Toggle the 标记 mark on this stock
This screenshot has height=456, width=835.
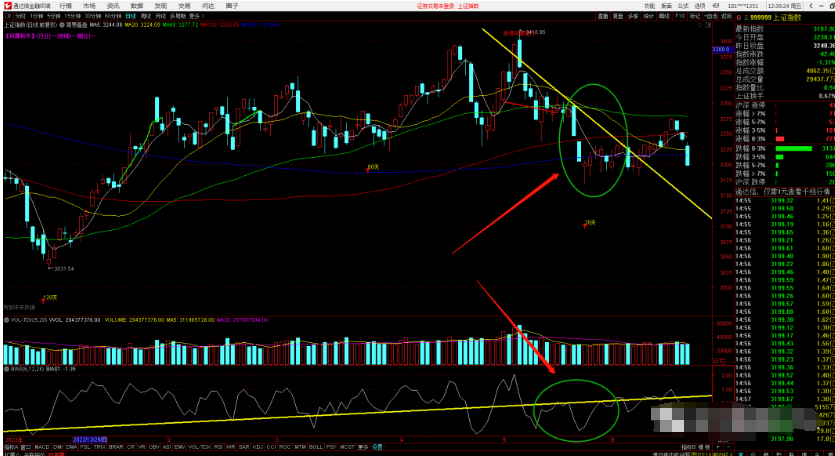[694, 17]
